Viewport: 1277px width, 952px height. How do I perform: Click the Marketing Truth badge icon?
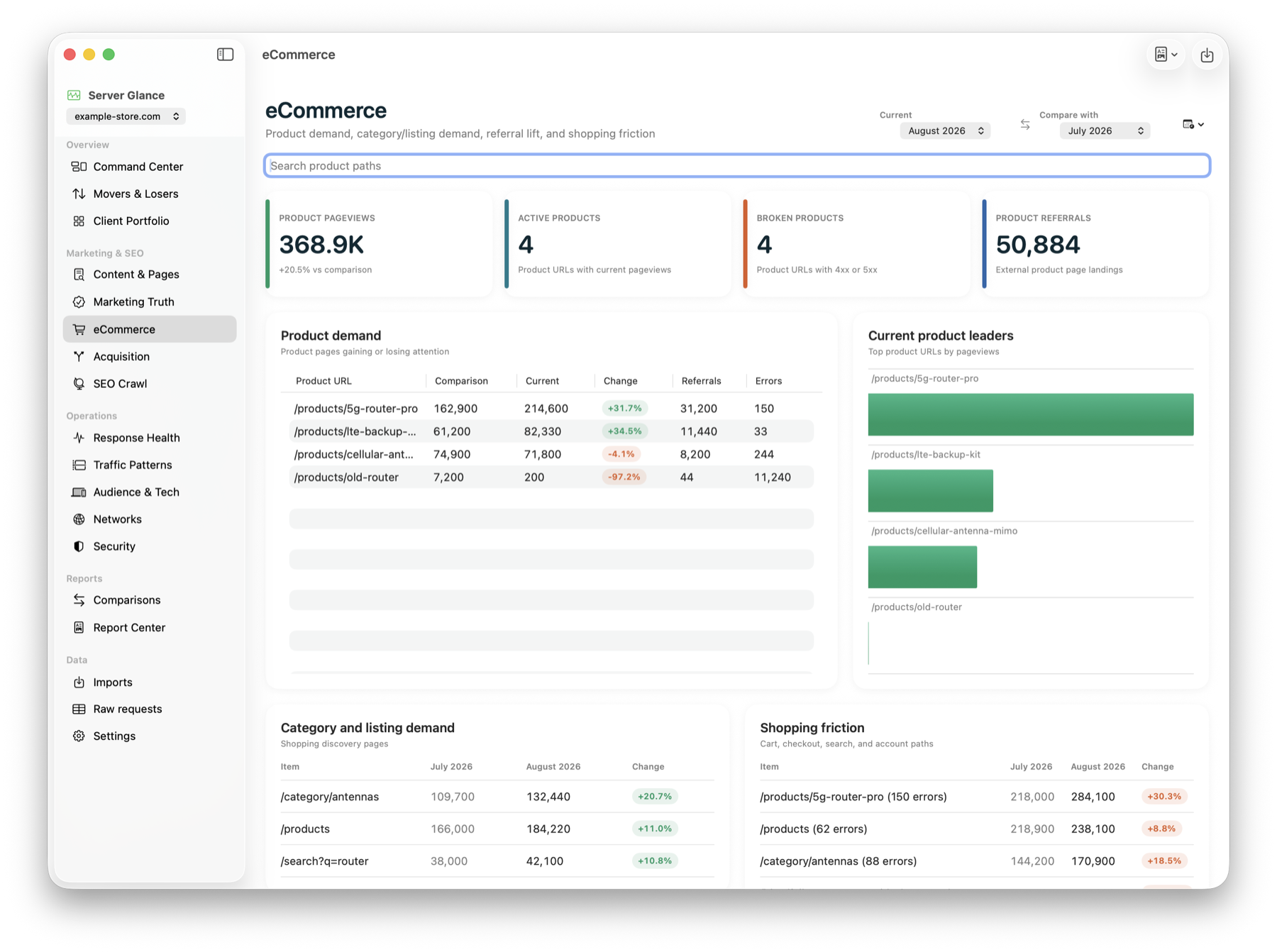pos(79,301)
